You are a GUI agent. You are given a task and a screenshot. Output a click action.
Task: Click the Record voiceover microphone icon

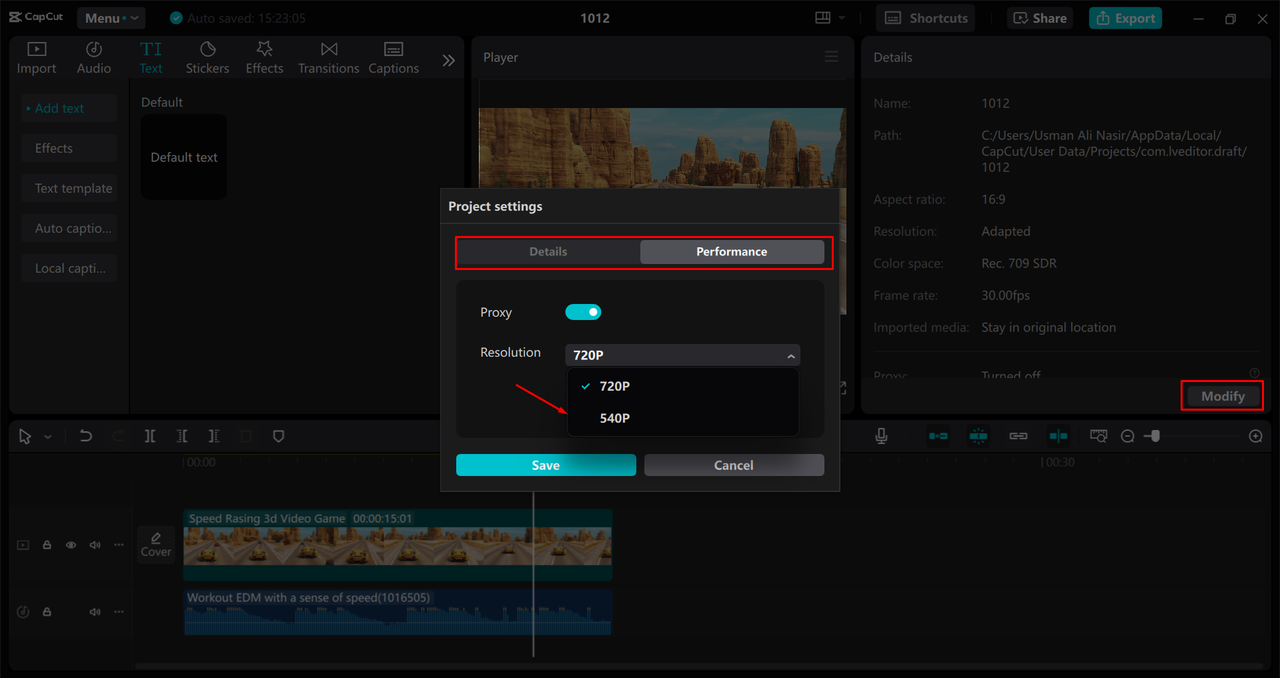point(881,436)
